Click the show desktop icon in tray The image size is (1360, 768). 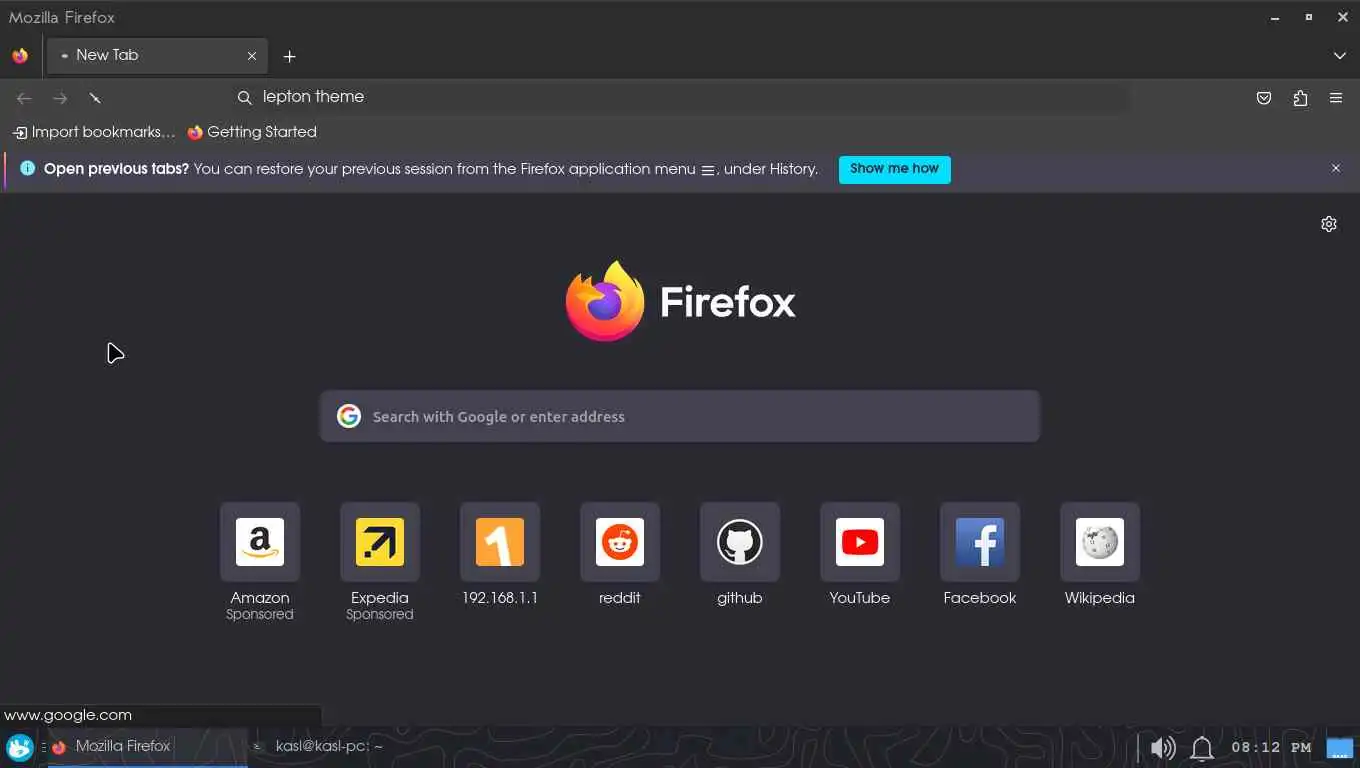tap(1339, 748)
